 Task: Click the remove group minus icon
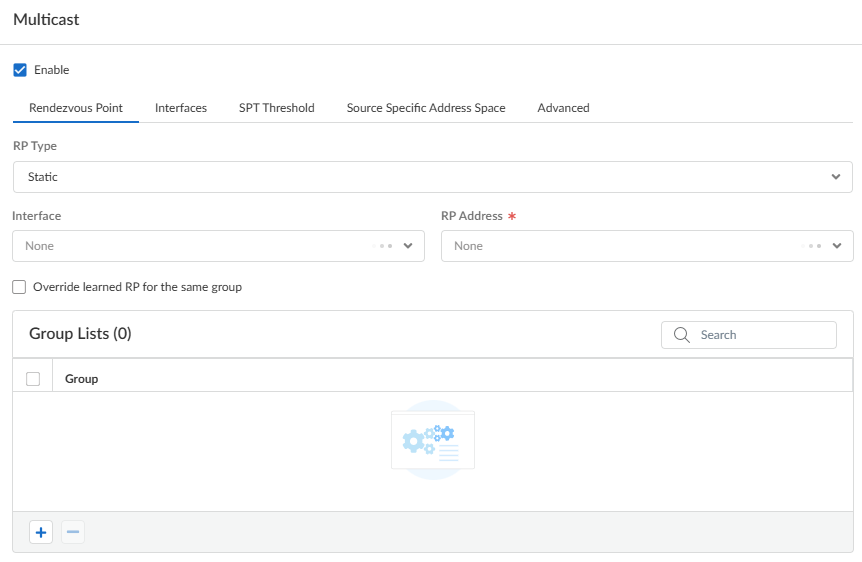tap(73, 533)
